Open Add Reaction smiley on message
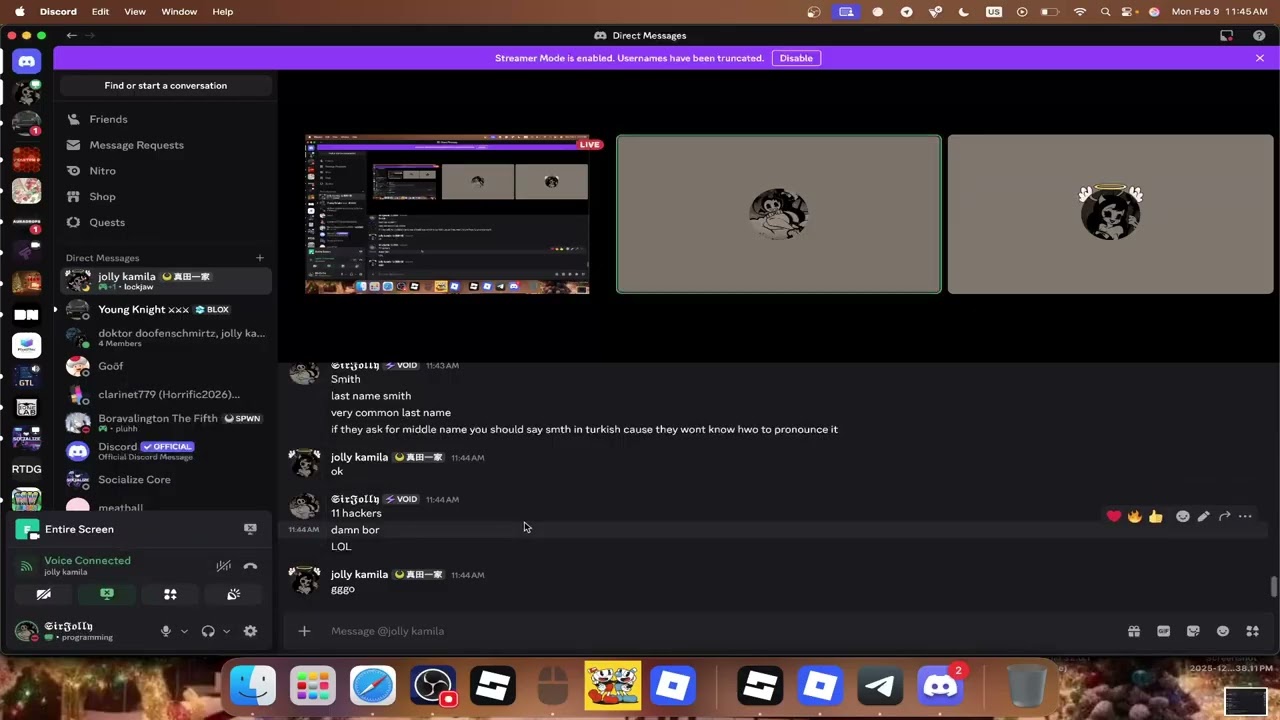 tap(1183, 516)
